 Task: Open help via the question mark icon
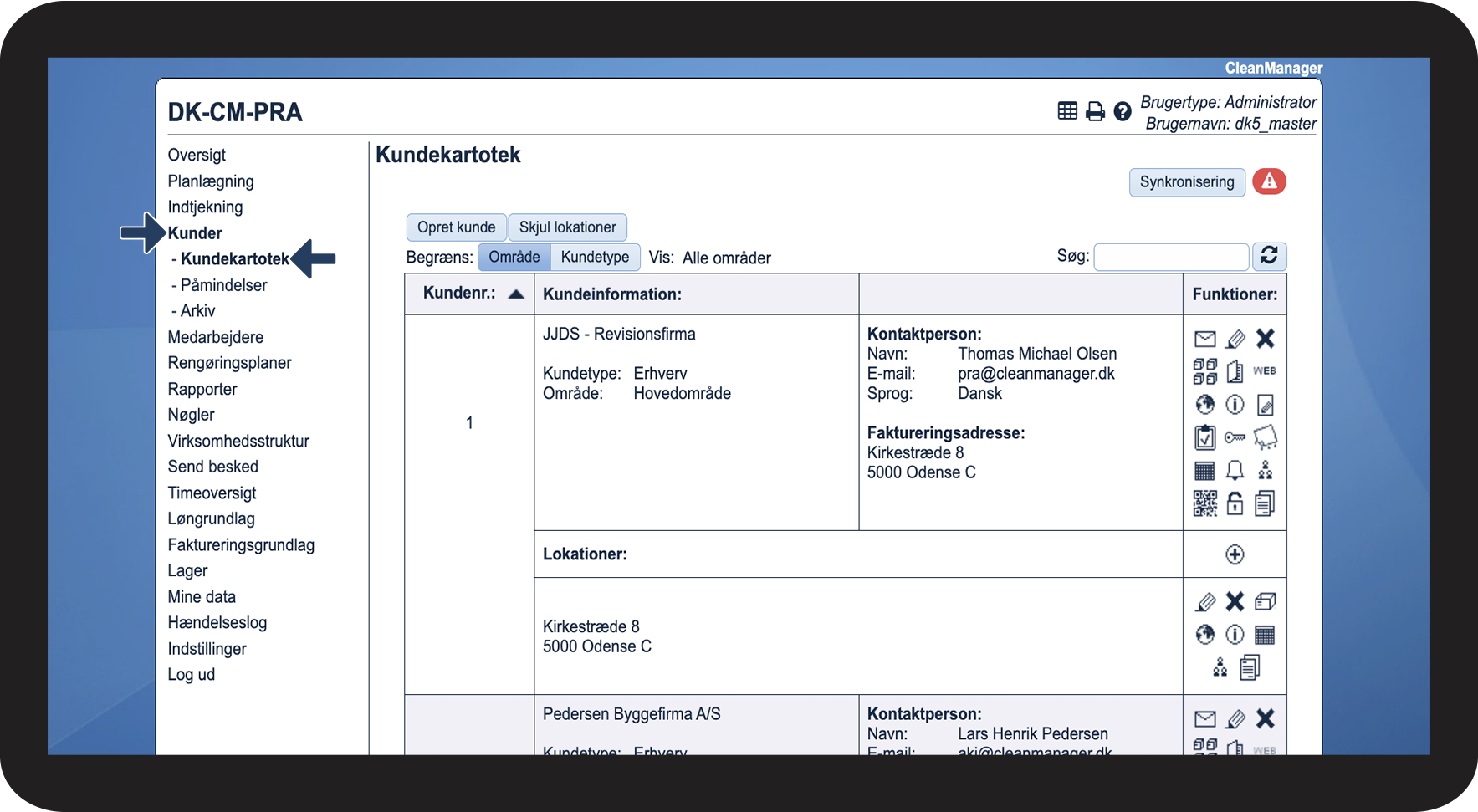tap(1123, 111)
